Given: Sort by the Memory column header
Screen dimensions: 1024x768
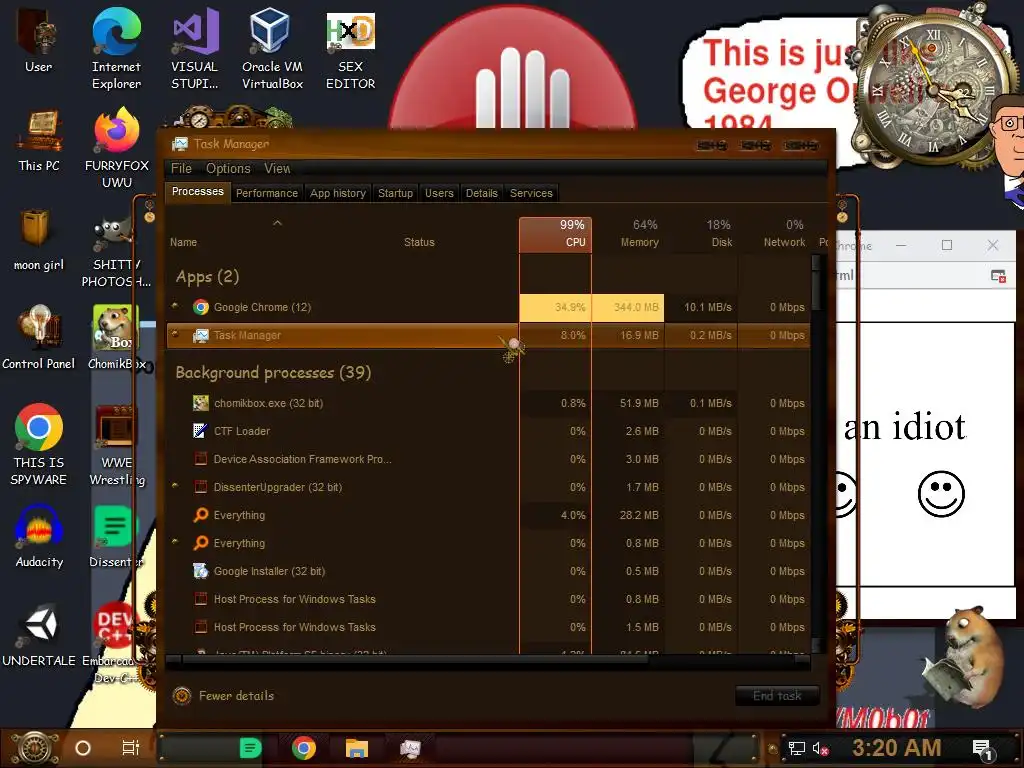Looking at the screenshot, I should click(628, 234).
